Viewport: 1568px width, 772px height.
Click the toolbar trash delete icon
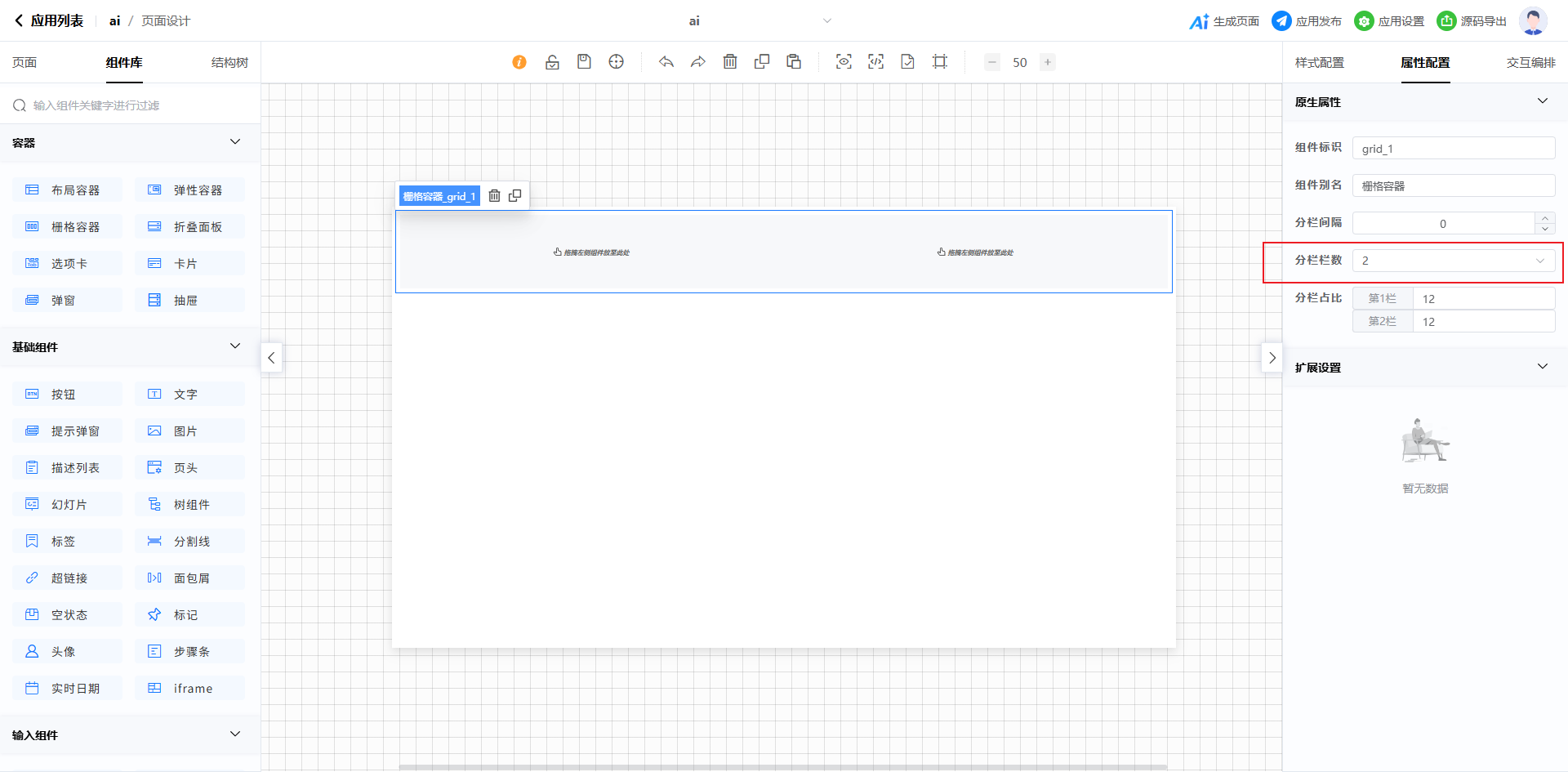[x=730, y=62]
